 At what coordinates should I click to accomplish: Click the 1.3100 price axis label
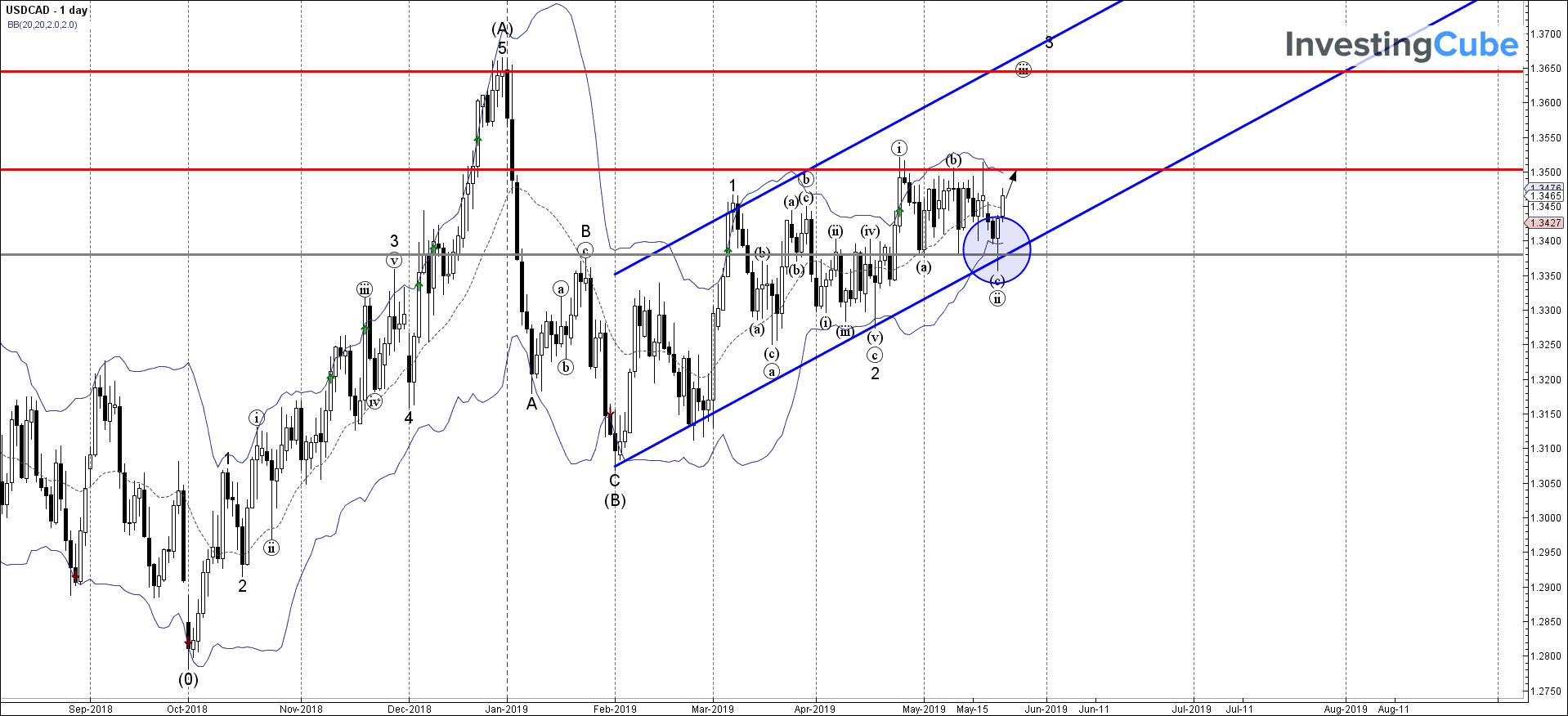[x=1546, y=449]
